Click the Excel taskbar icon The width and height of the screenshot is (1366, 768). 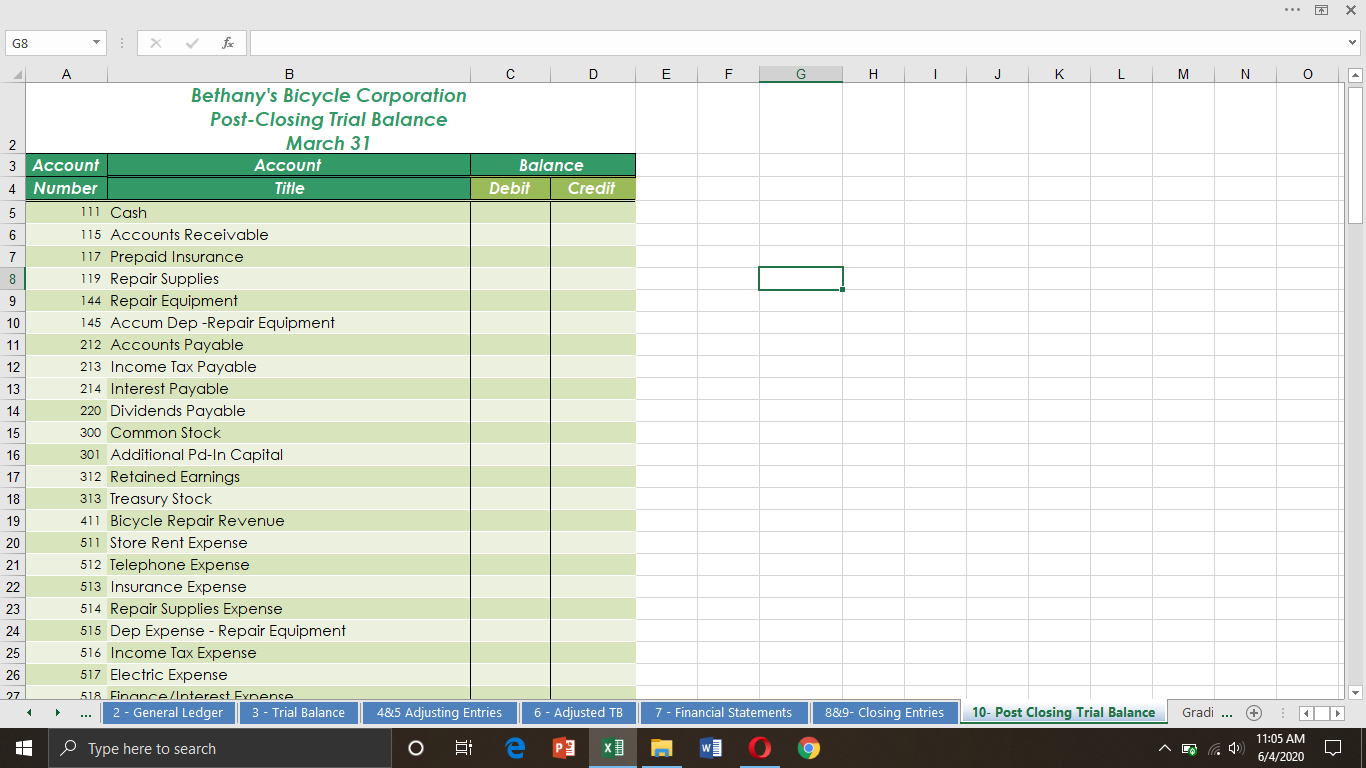pyautogui.click(x=613, y=748)
